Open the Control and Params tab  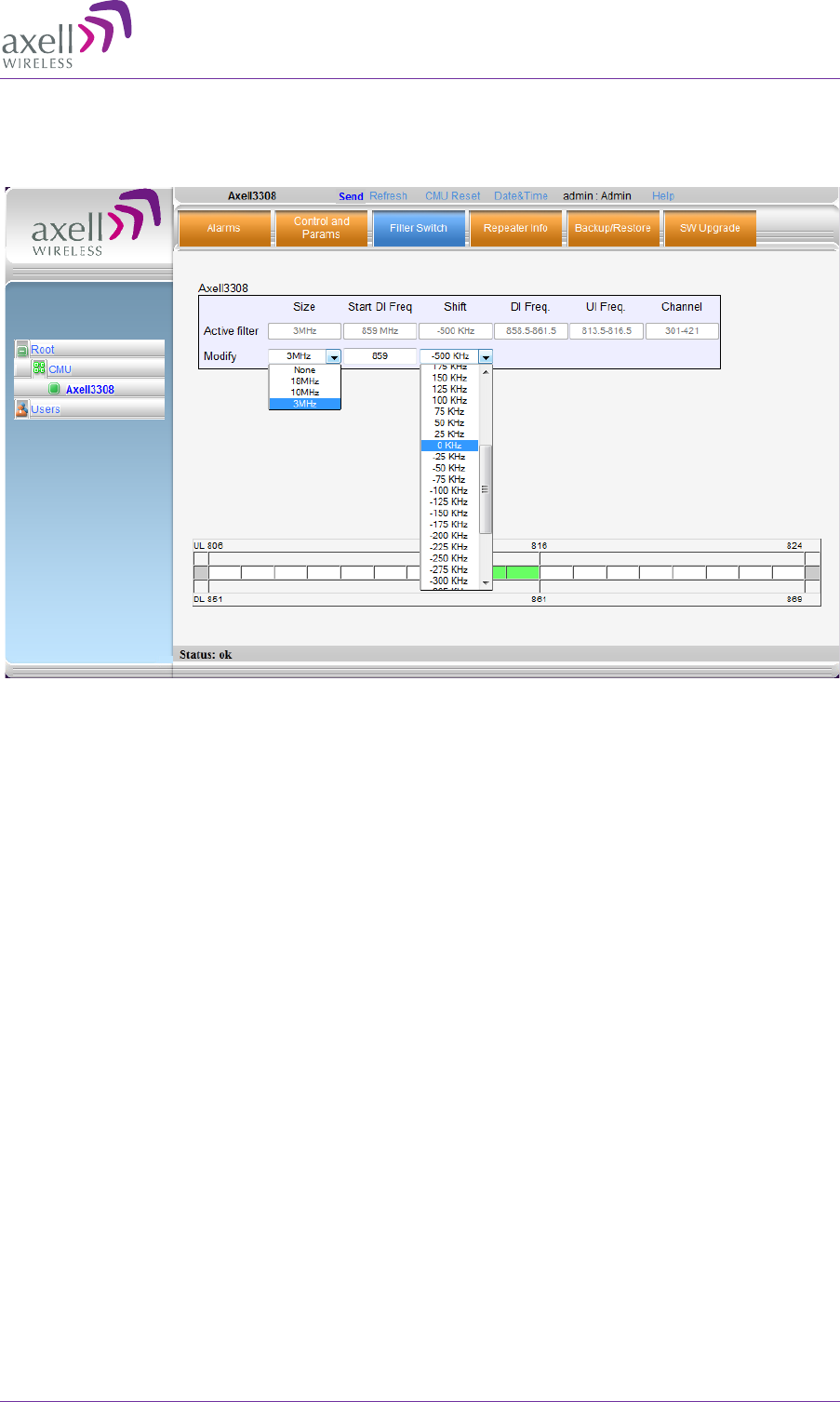321,228
